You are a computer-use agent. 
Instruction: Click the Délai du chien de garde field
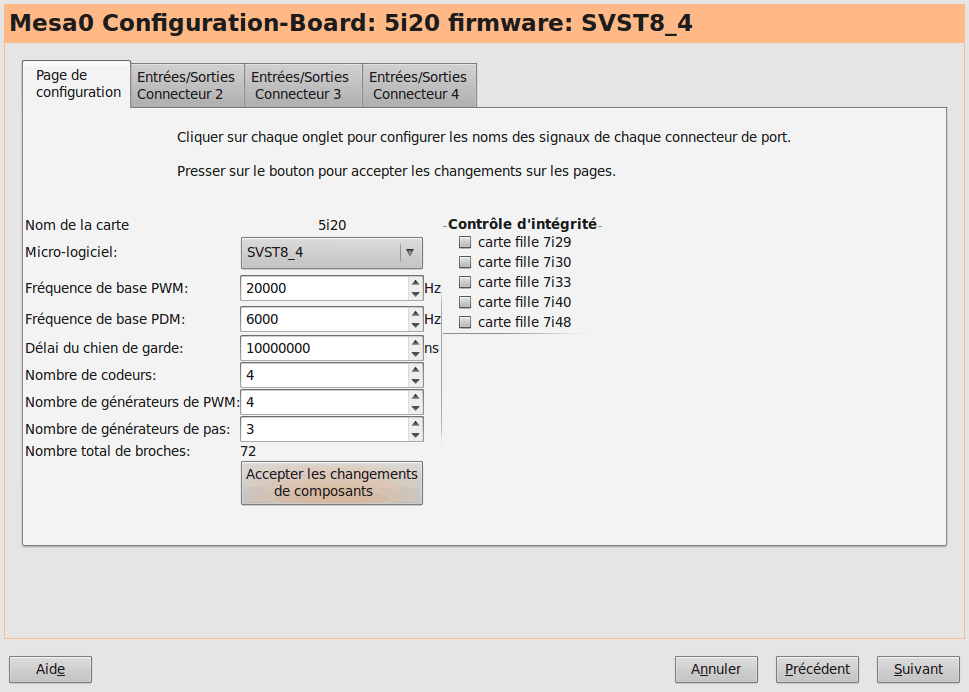click(x=324, y=348)
